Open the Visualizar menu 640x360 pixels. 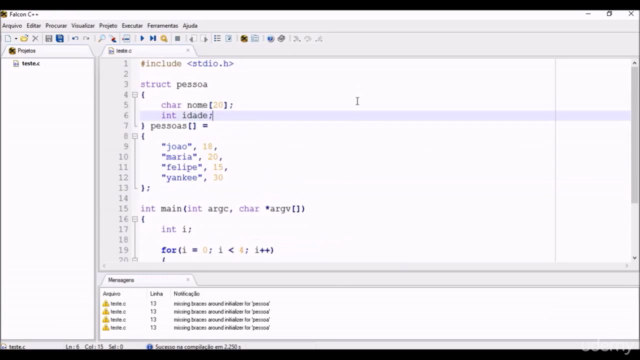[83, 26]
